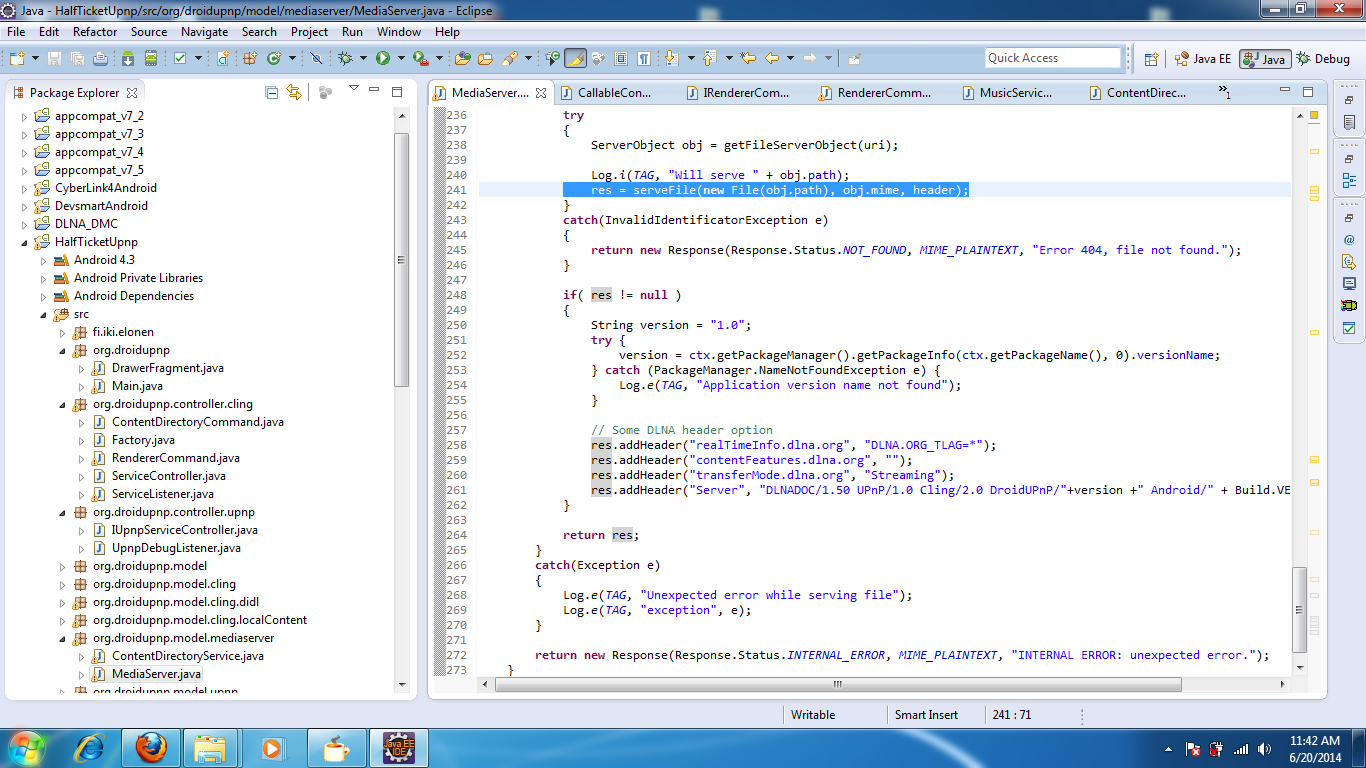Image resolution: width=1366 pixels, height=768 pixels.
Task: Open the Javadoc @ view icon
Action: tap(1349, 240)
